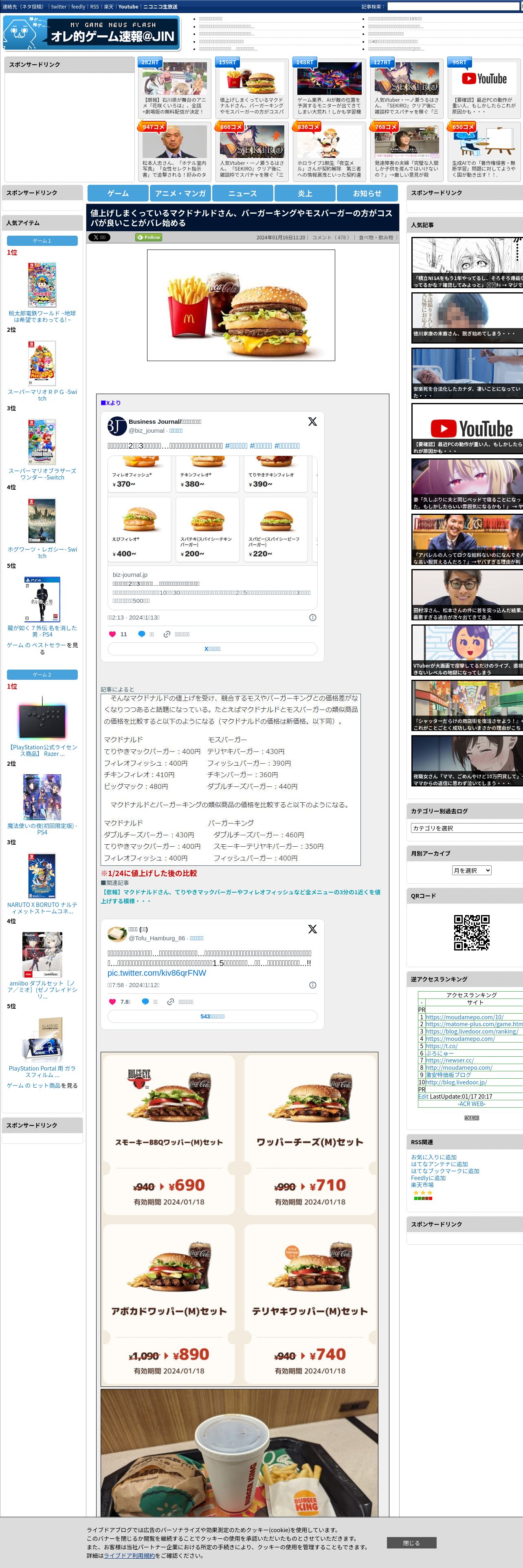Open the related 【悲報】マクドナルドさん article link
The height and width of the screenshot is (1568, 523).
click(240, 896)
